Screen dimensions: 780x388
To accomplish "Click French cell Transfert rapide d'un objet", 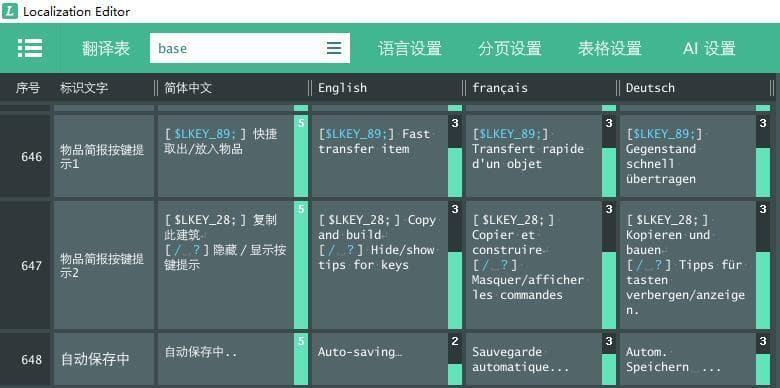I will tap(534, 156).
